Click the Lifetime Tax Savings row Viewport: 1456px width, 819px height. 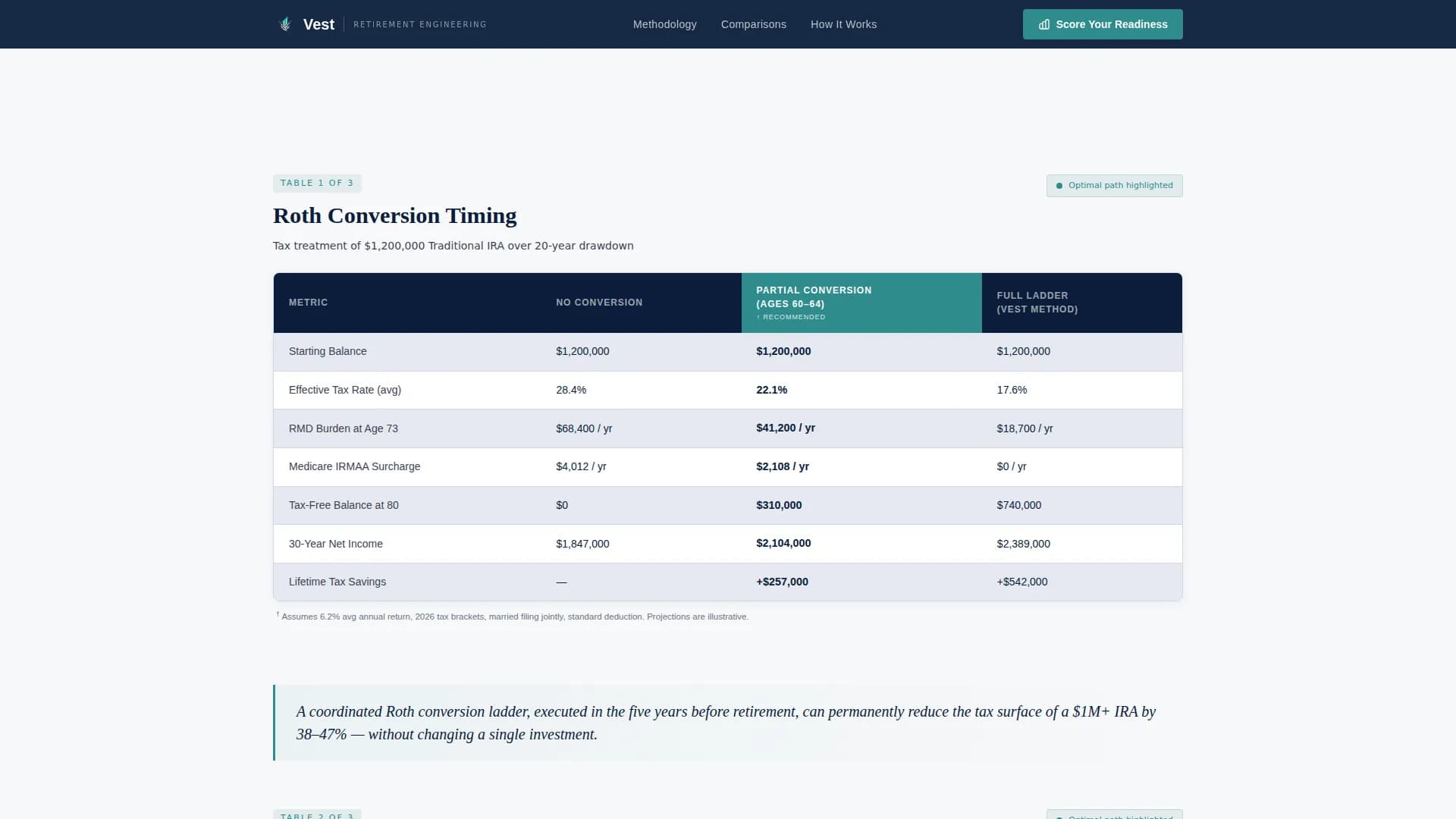(x=337, y=582)
